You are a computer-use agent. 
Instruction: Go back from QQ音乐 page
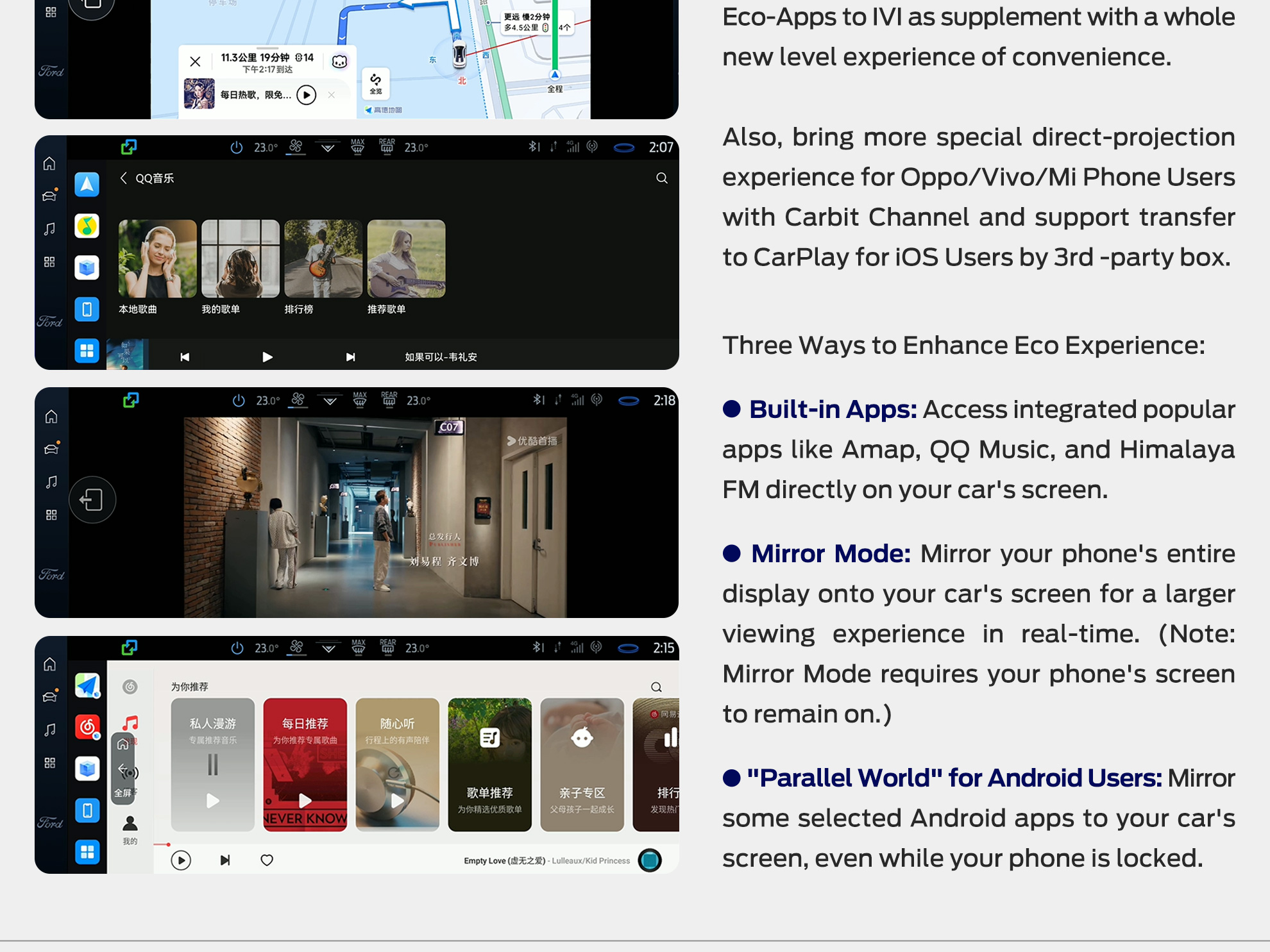tap(124, 178)
